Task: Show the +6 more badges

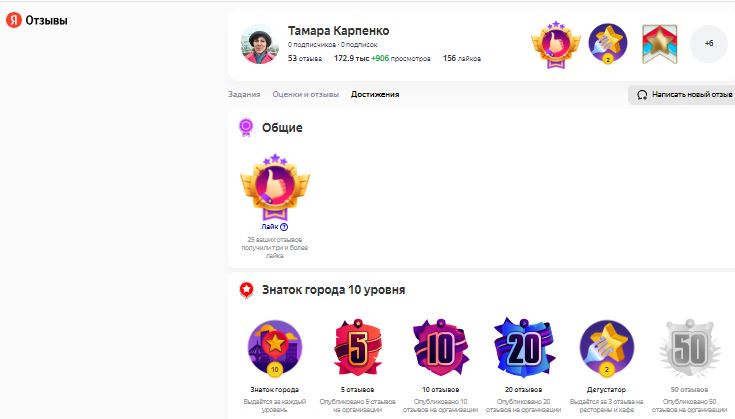Action: pos(709,44)
